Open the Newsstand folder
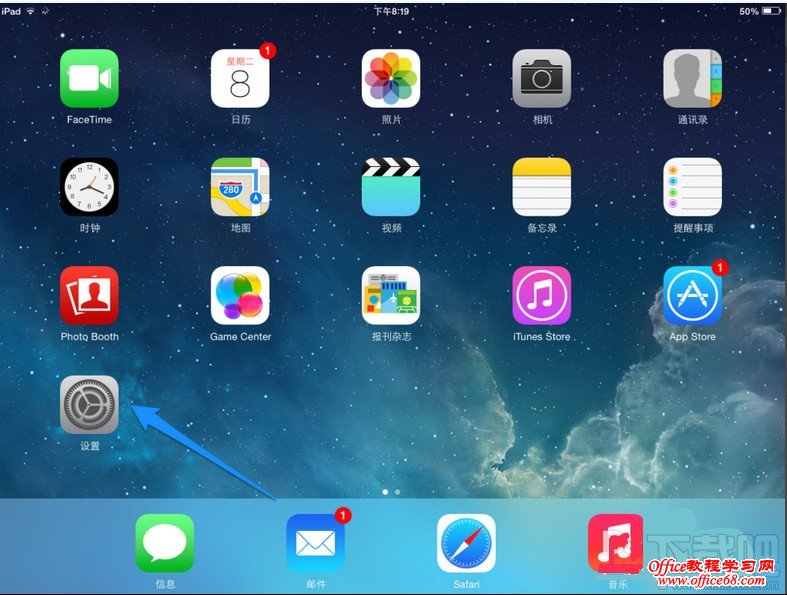 click(391, 296)
